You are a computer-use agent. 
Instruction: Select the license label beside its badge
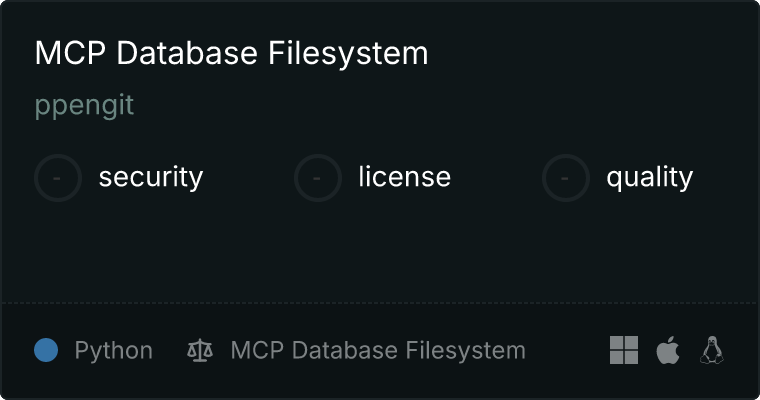pyautogui.click(x=404, y=178)
